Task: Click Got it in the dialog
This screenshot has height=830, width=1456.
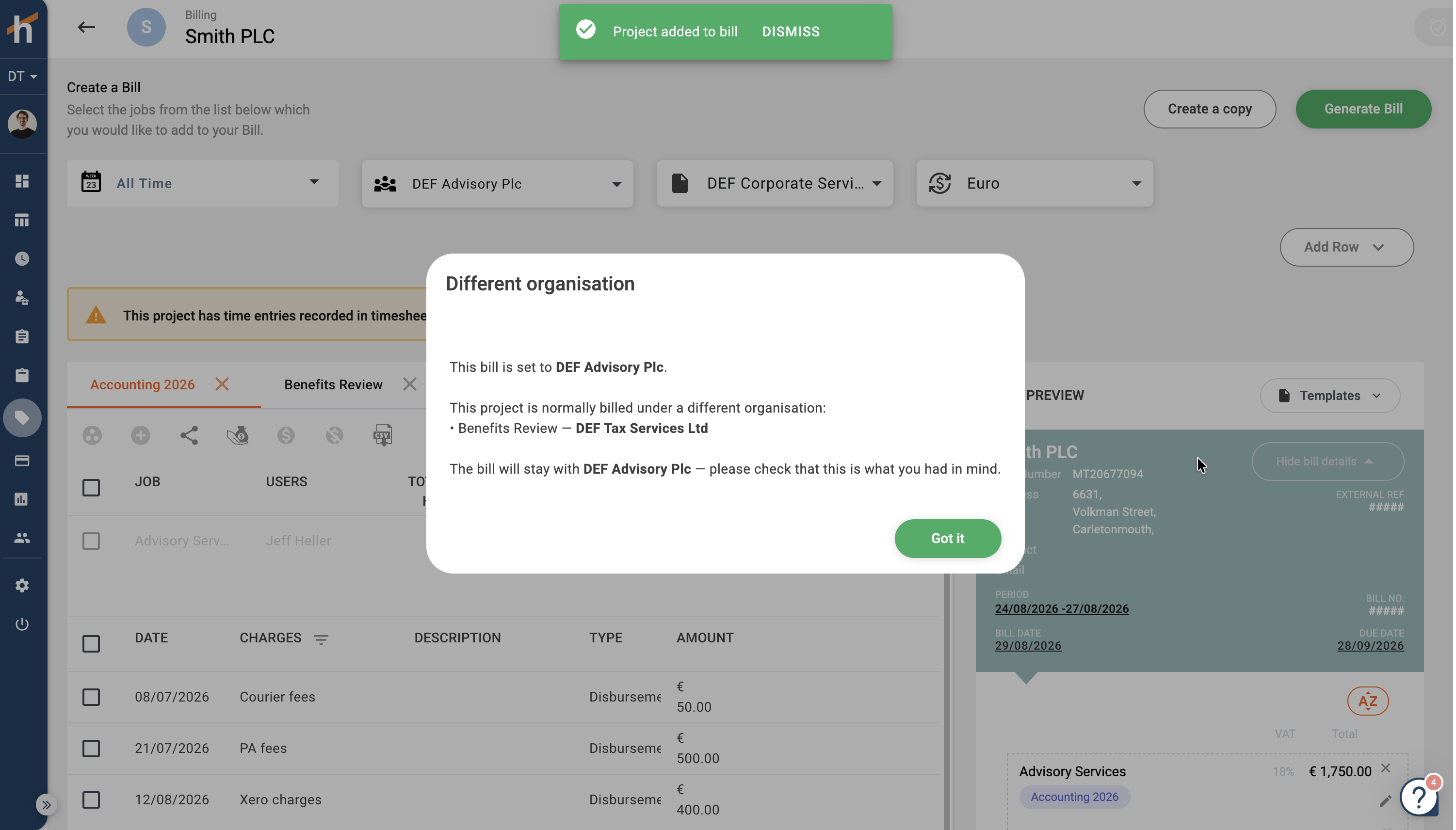Action: coord(947,538)
